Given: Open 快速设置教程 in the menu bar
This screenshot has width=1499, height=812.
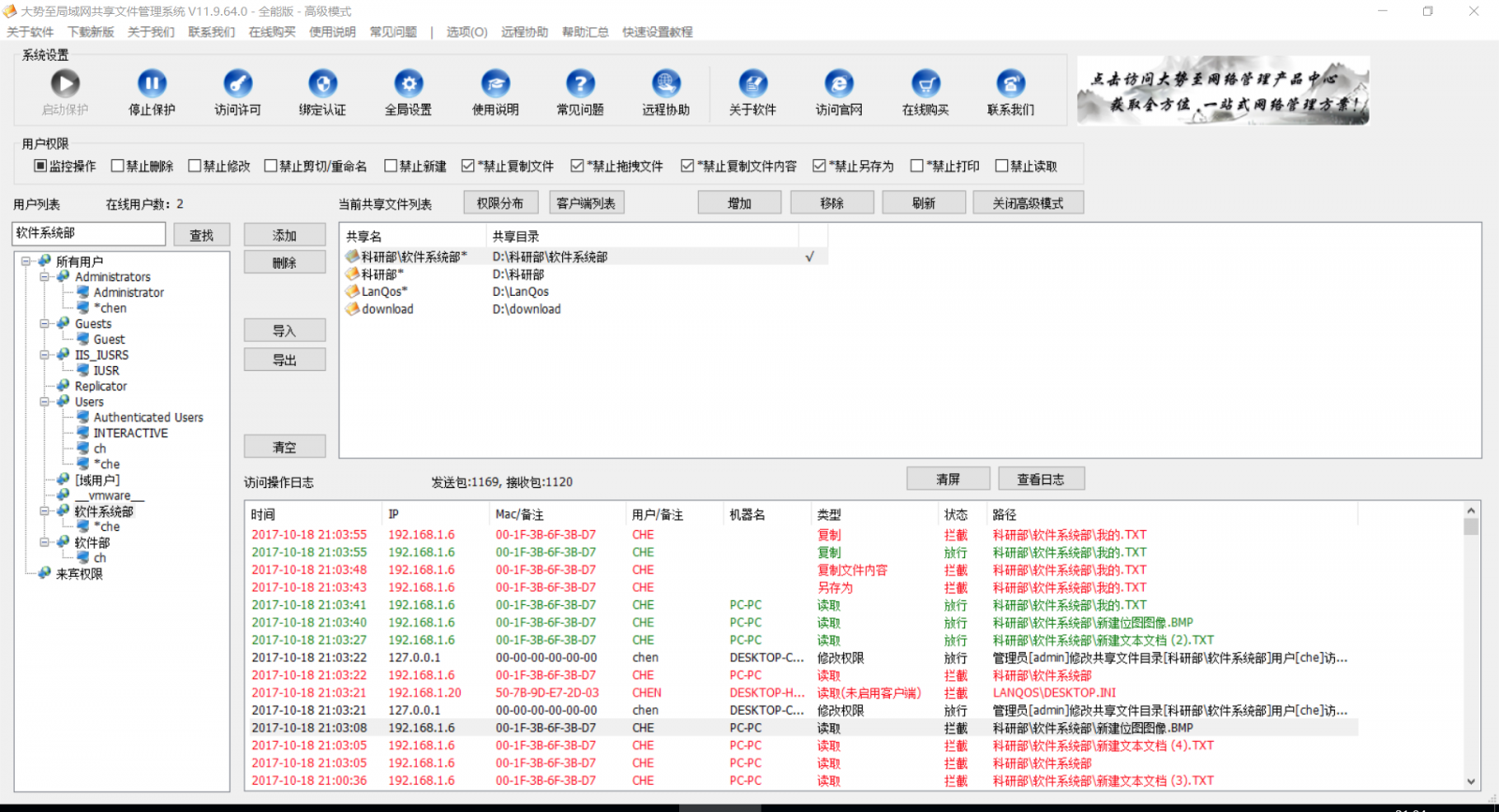Looking at the screenshot, I should [658, 32].
